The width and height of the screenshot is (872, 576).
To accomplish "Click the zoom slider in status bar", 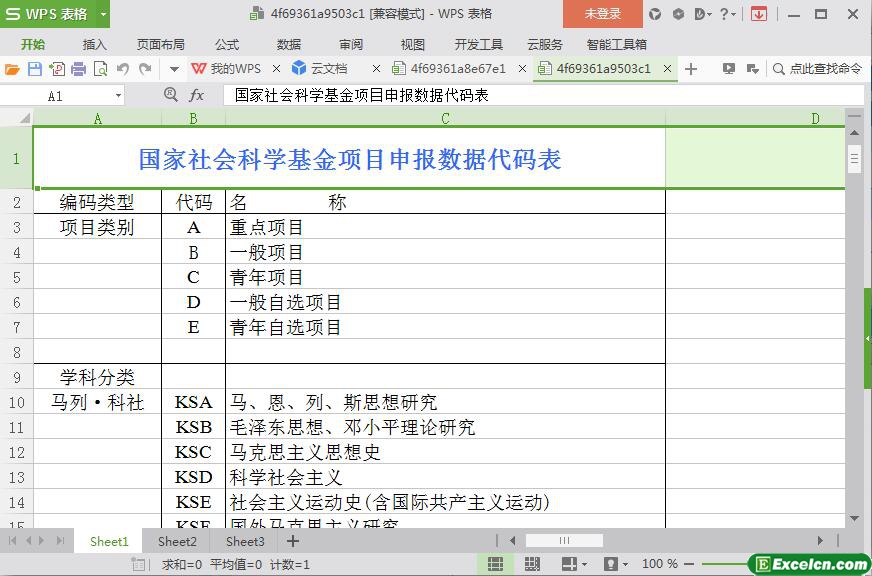I will 720,564.
